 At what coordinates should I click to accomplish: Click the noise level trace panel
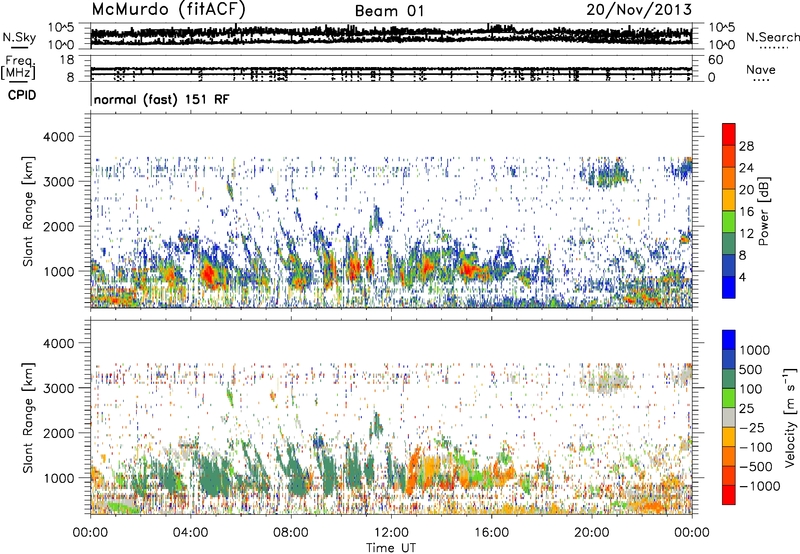click(x=391, y=36)
